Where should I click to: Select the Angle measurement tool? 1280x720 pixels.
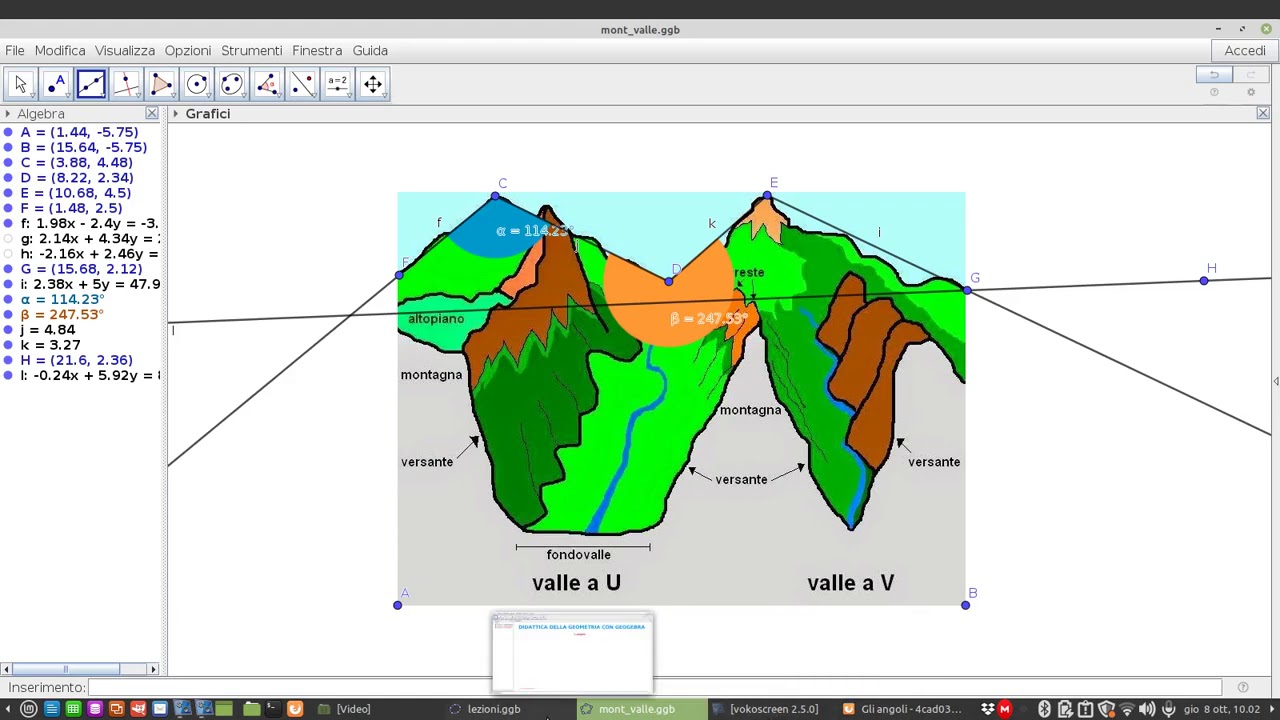tap(267, 84)
